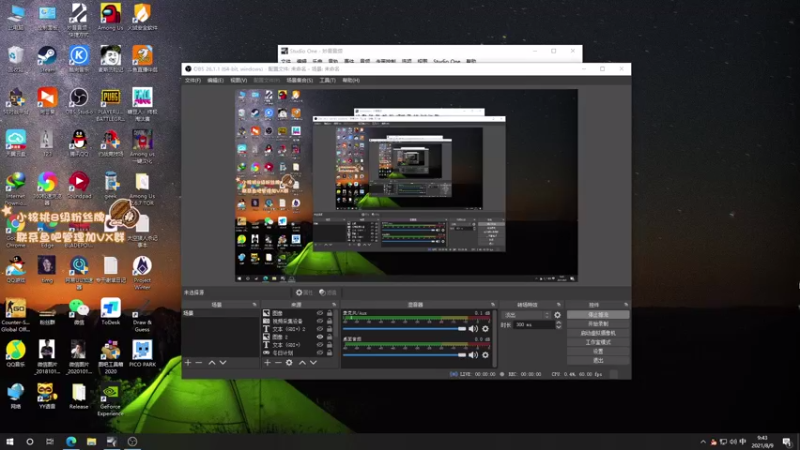Open scene transition properties gear
The width and height of the screenshot is (800, 450).
557,315
